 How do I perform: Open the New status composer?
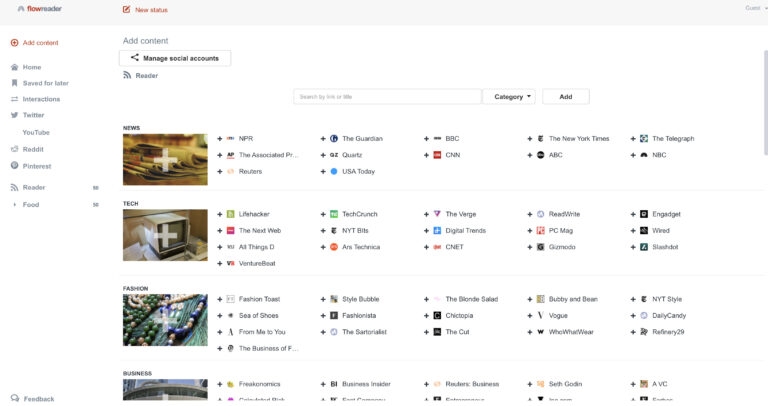(145, 10)
